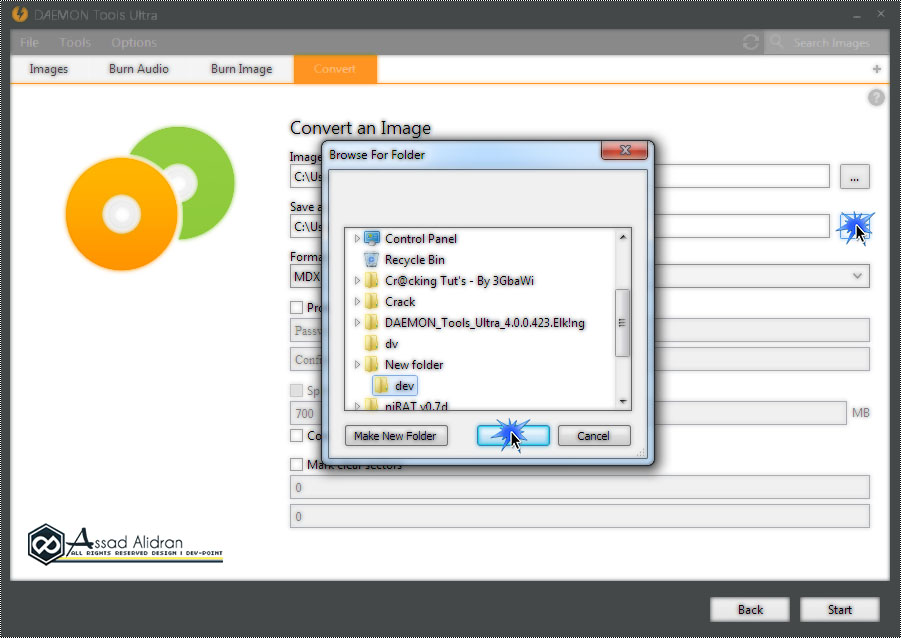Click folder icon beside dv

click(372, 343)
